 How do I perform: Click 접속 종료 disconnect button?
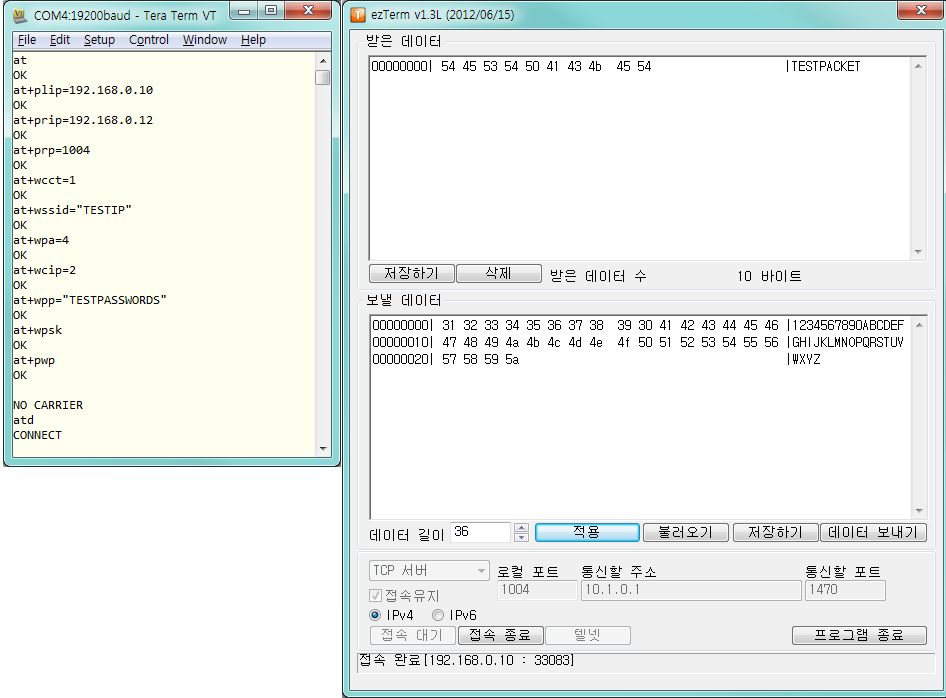(x=501, y=635)
